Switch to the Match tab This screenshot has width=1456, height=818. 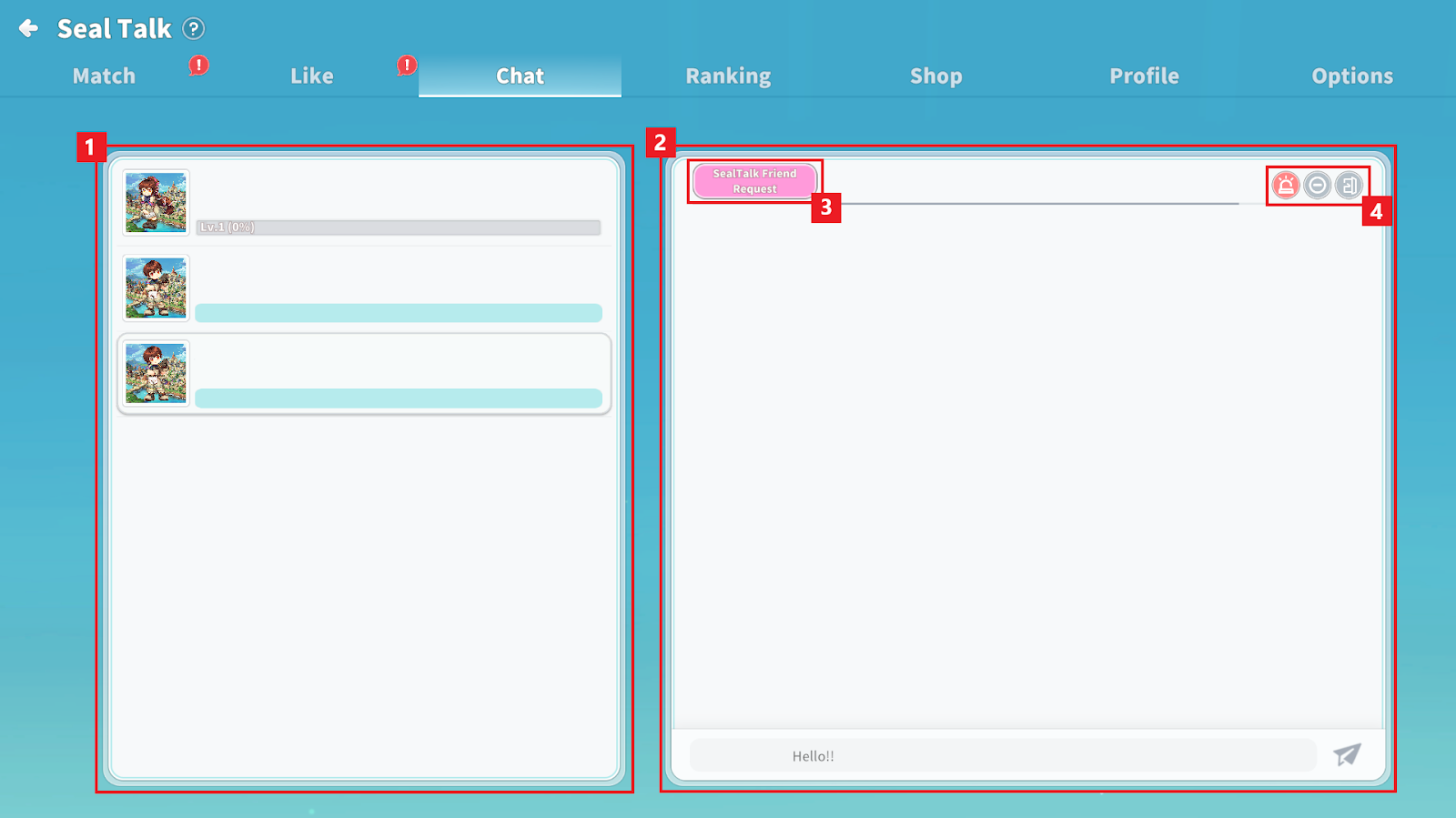(x=104, y=76)
